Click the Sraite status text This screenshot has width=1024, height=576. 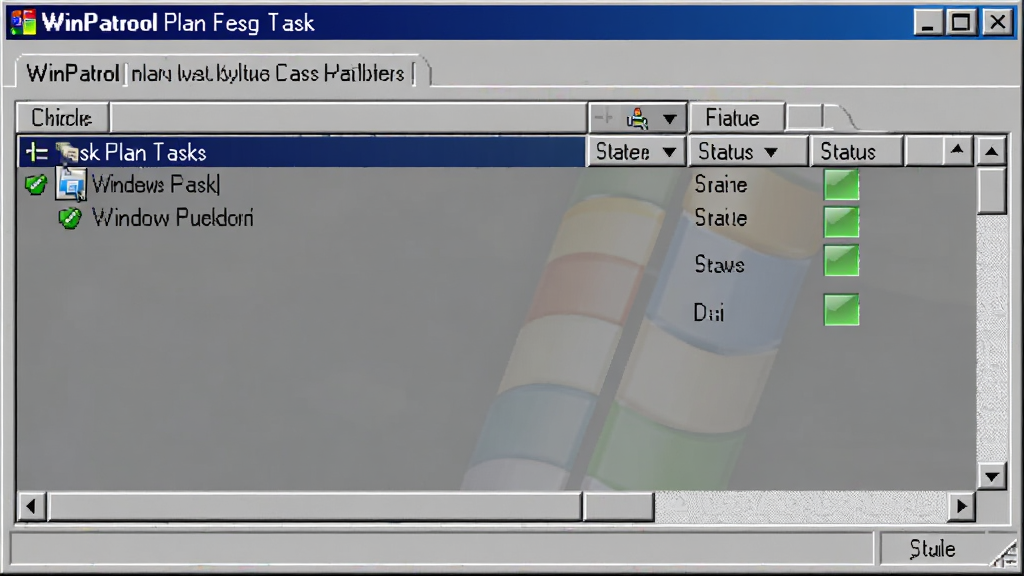click(x=720, y=218)
